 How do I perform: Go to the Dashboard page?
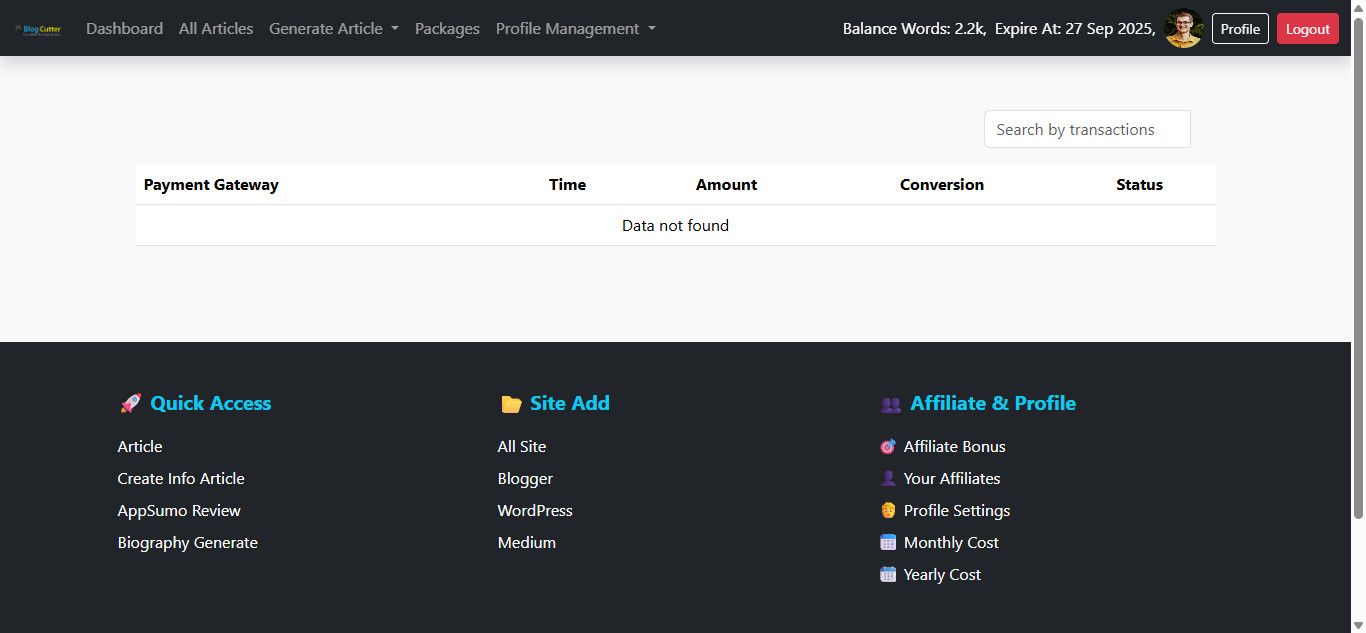click(124, 29)
